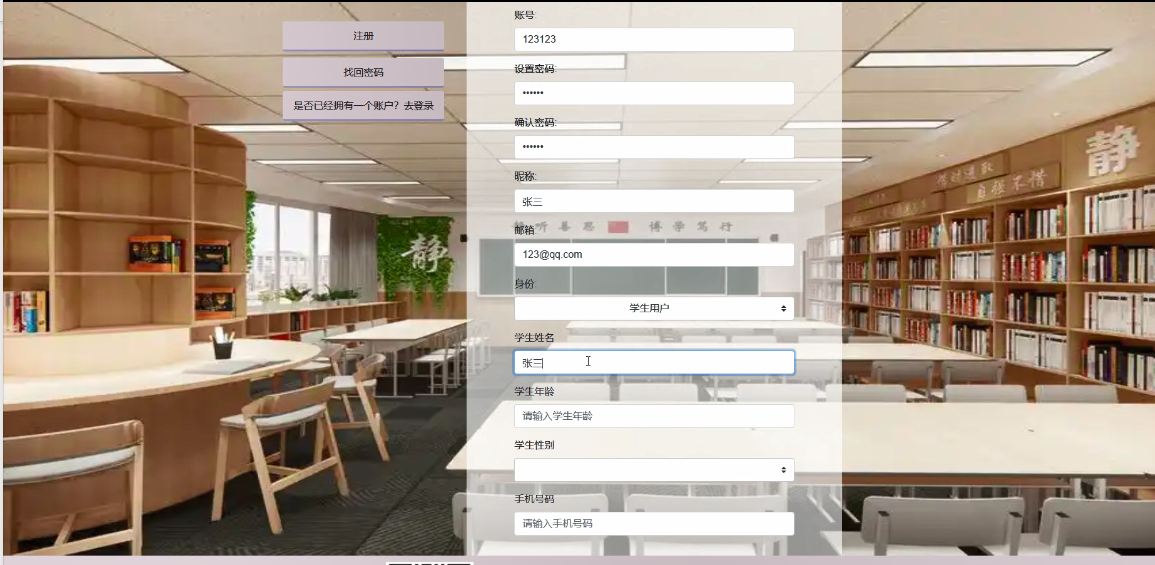The image size is (1155, 565).
Task: Open the 身份 dropdown showing 学生用户
Action: pos(654,309)
